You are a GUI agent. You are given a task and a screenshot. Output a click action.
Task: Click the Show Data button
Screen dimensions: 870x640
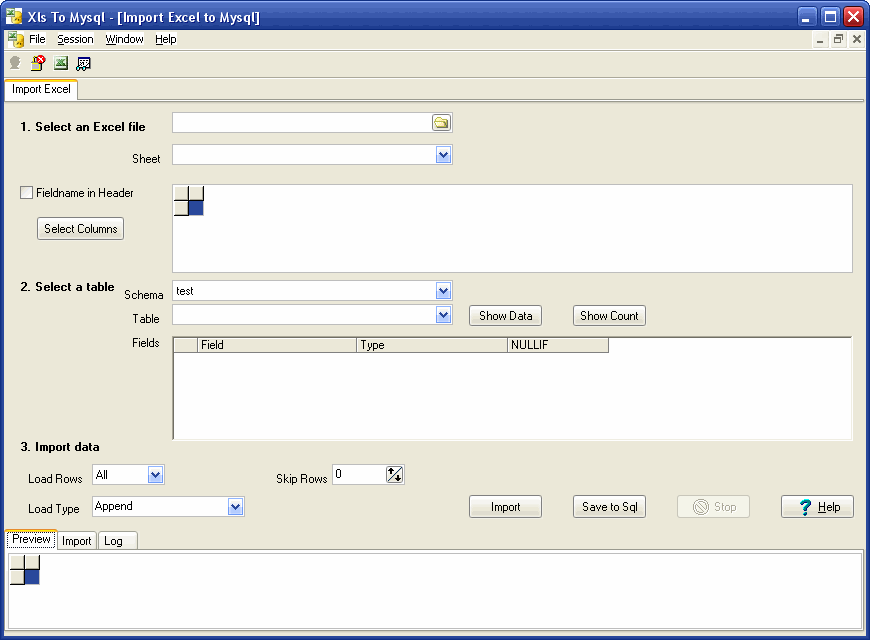pos(505,316)
